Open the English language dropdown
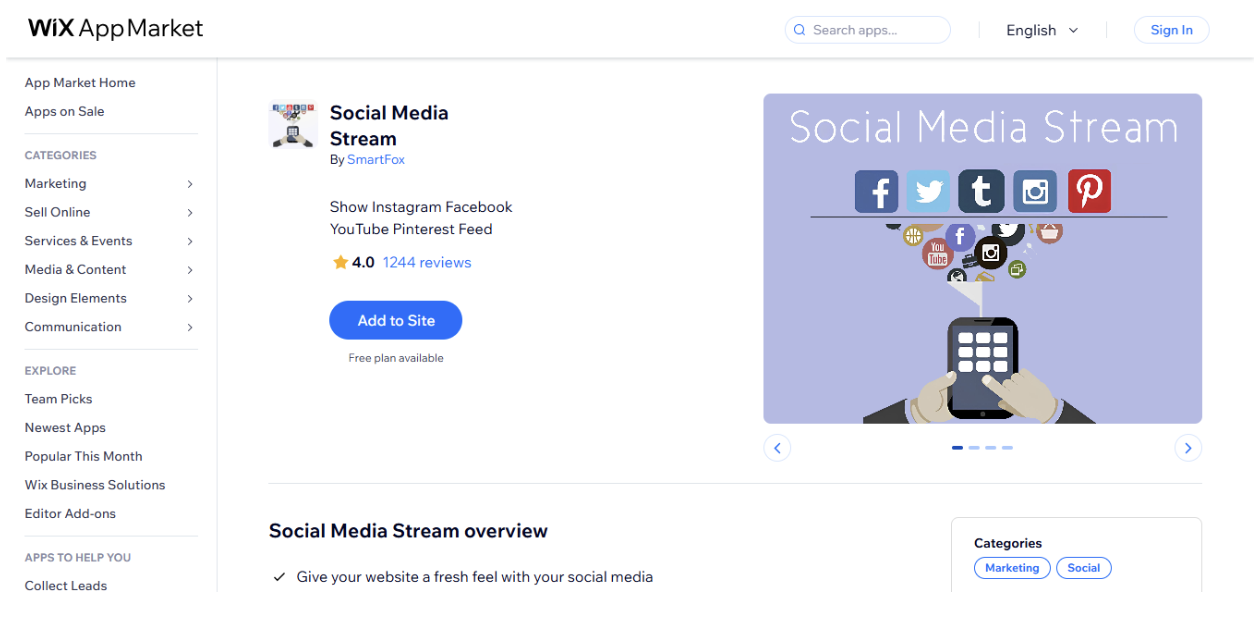This screenshot has height=624, width=1258. tap(1042, 30)
